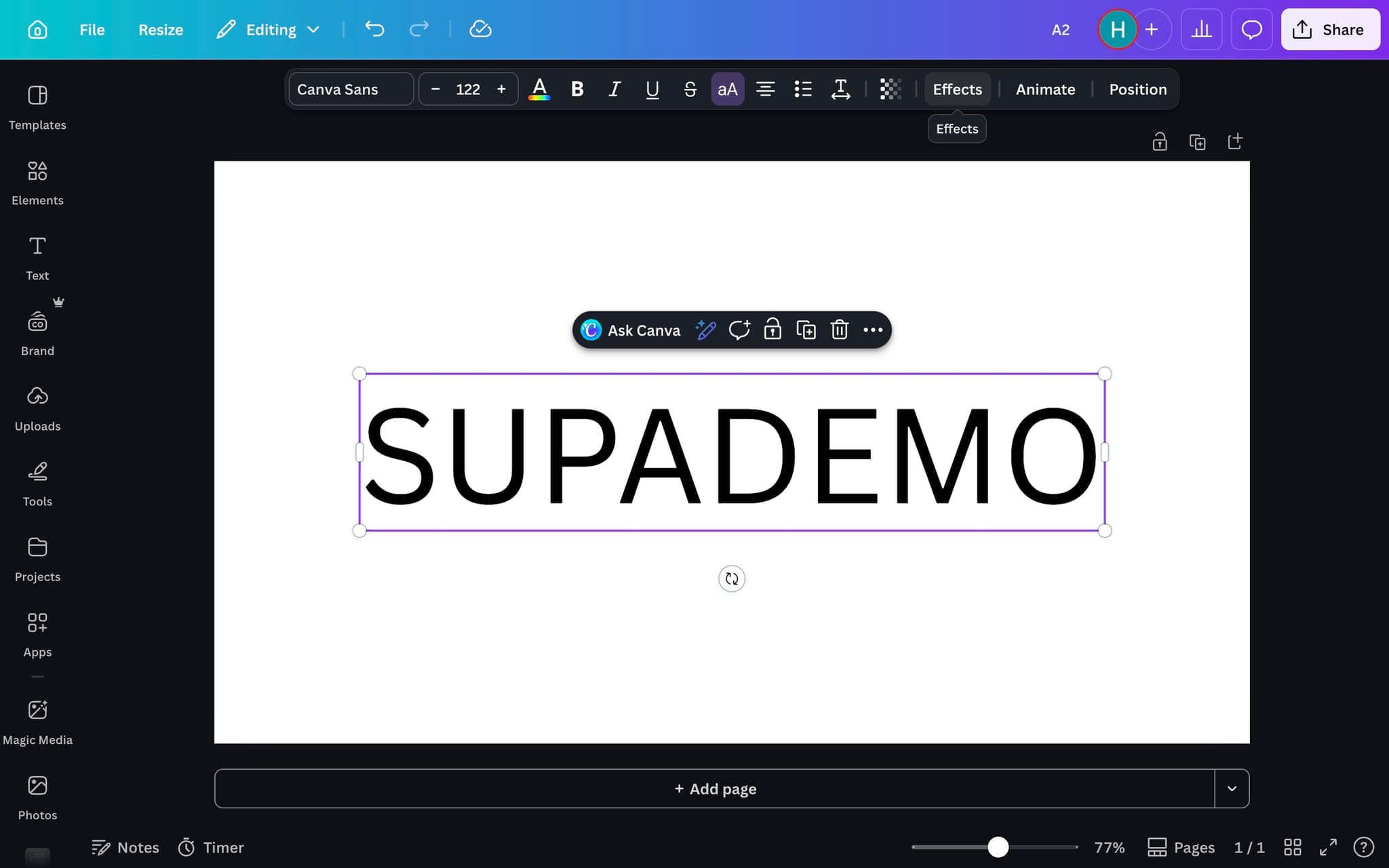Viewport: 1389px width, 868px height.
Task: Click the rotate handle below text
Action: 731,578
